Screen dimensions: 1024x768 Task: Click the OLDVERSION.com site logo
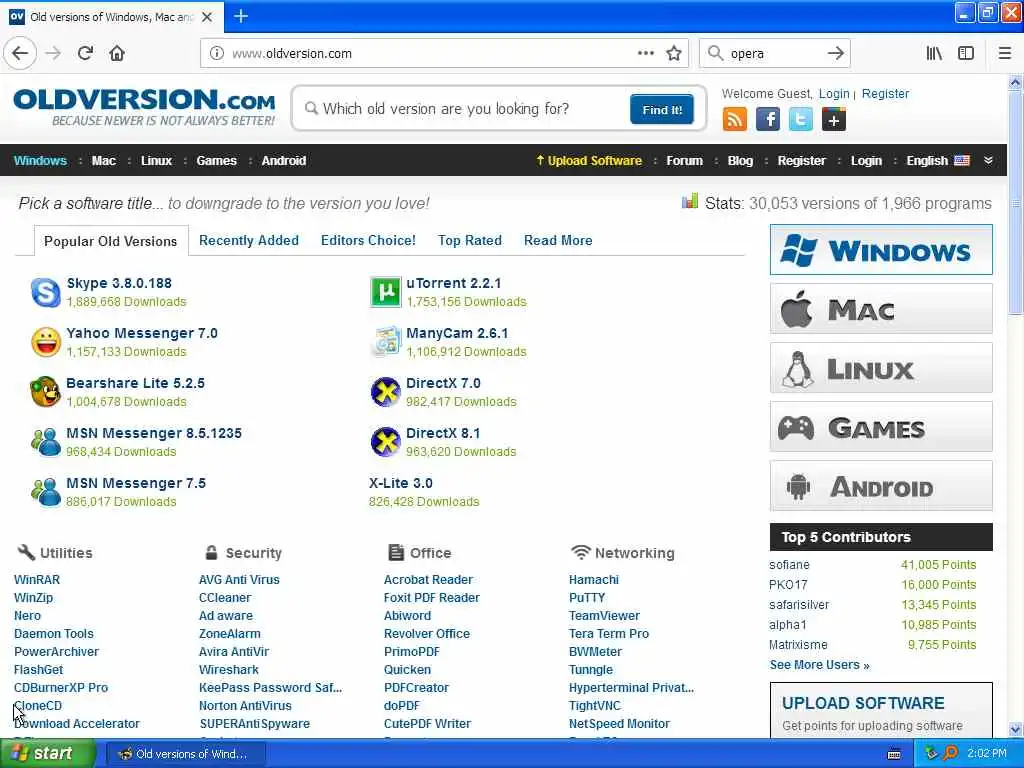pyautogui.click(x=144, y=107)
